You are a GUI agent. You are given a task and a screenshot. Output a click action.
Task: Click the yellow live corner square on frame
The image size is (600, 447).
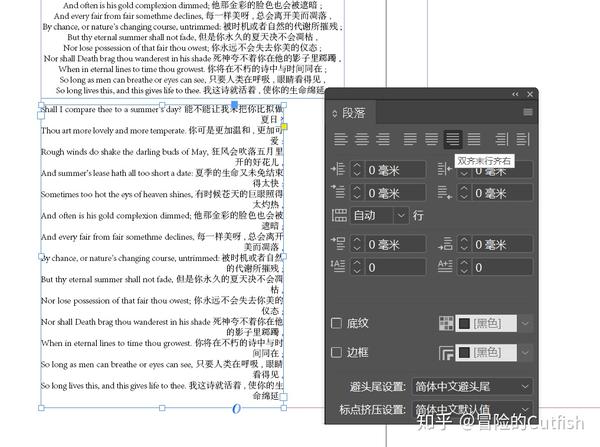pos(284,126)
